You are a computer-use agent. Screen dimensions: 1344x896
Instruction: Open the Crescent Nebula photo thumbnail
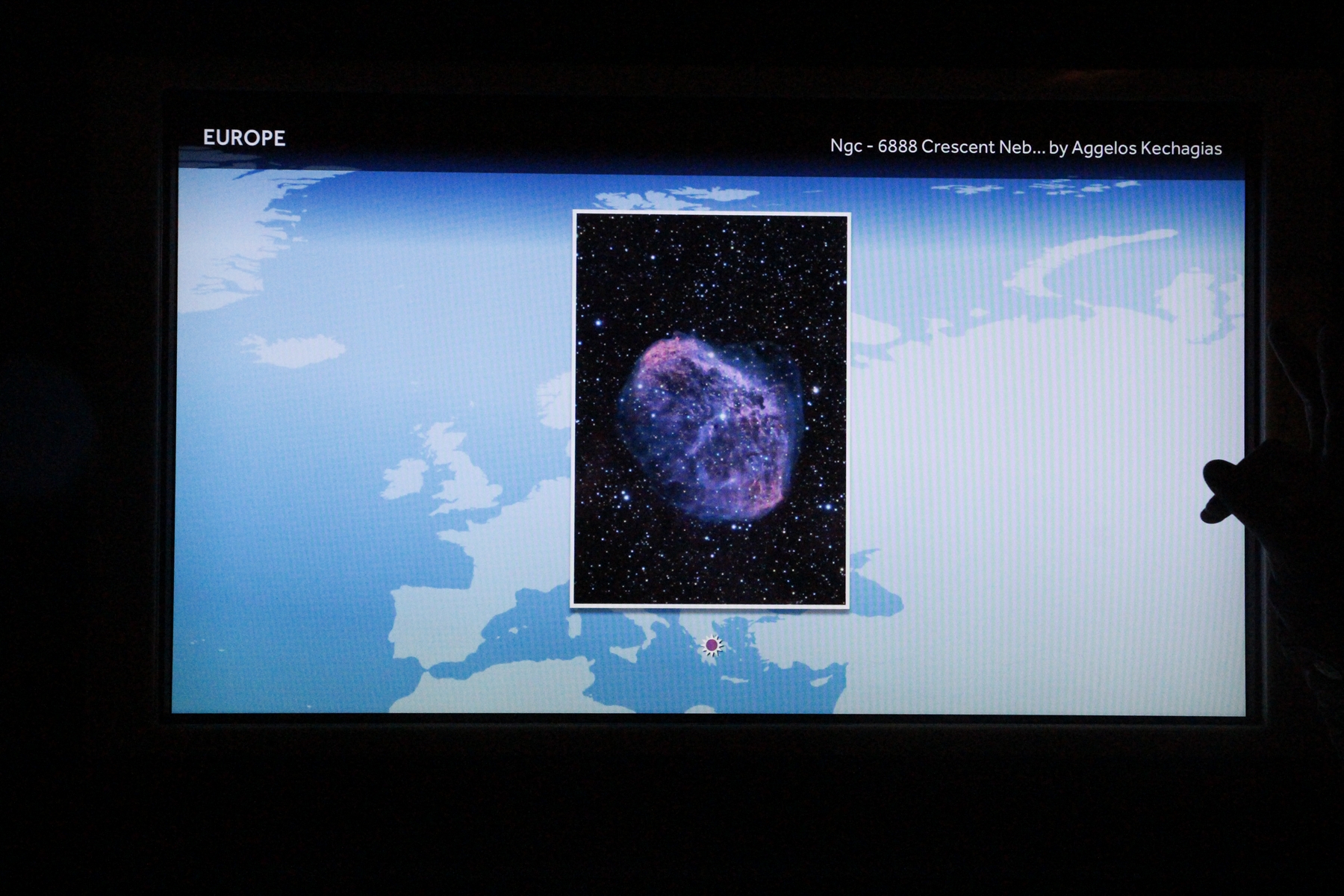point(711,409)
